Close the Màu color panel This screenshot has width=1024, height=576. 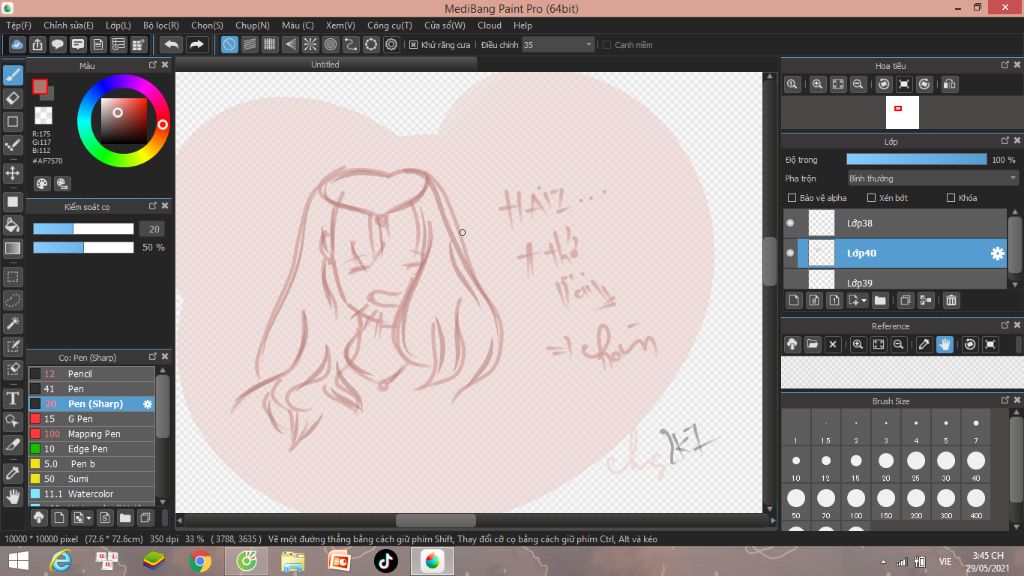165,65
